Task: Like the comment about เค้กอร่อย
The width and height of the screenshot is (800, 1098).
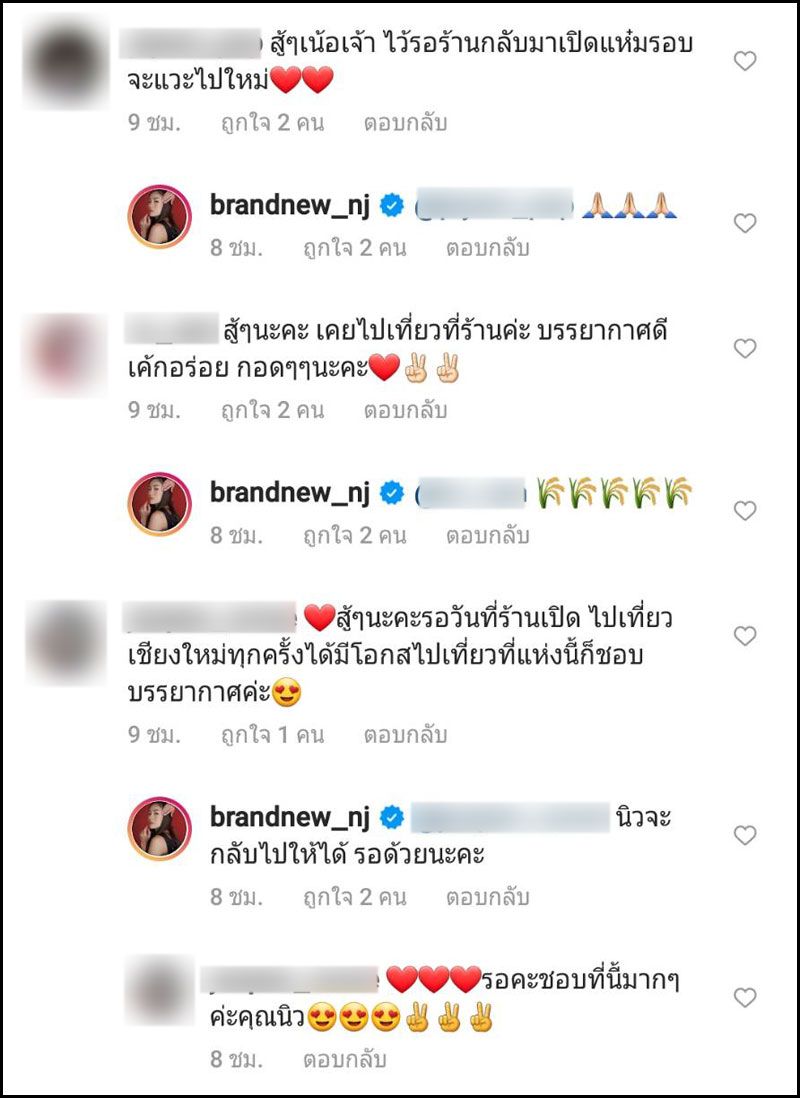Action: click(745, 348)
